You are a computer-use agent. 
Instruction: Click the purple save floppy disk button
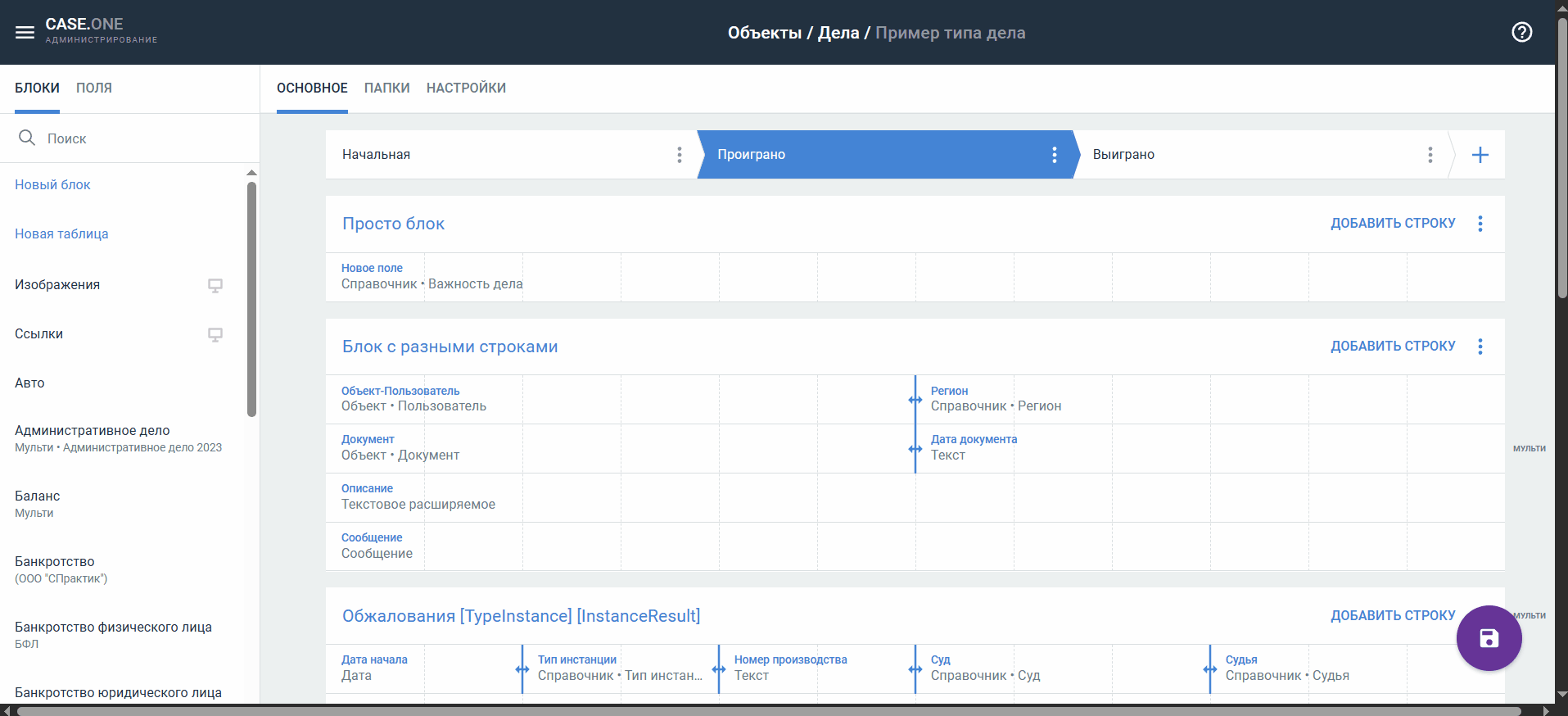coord(1489,638)
